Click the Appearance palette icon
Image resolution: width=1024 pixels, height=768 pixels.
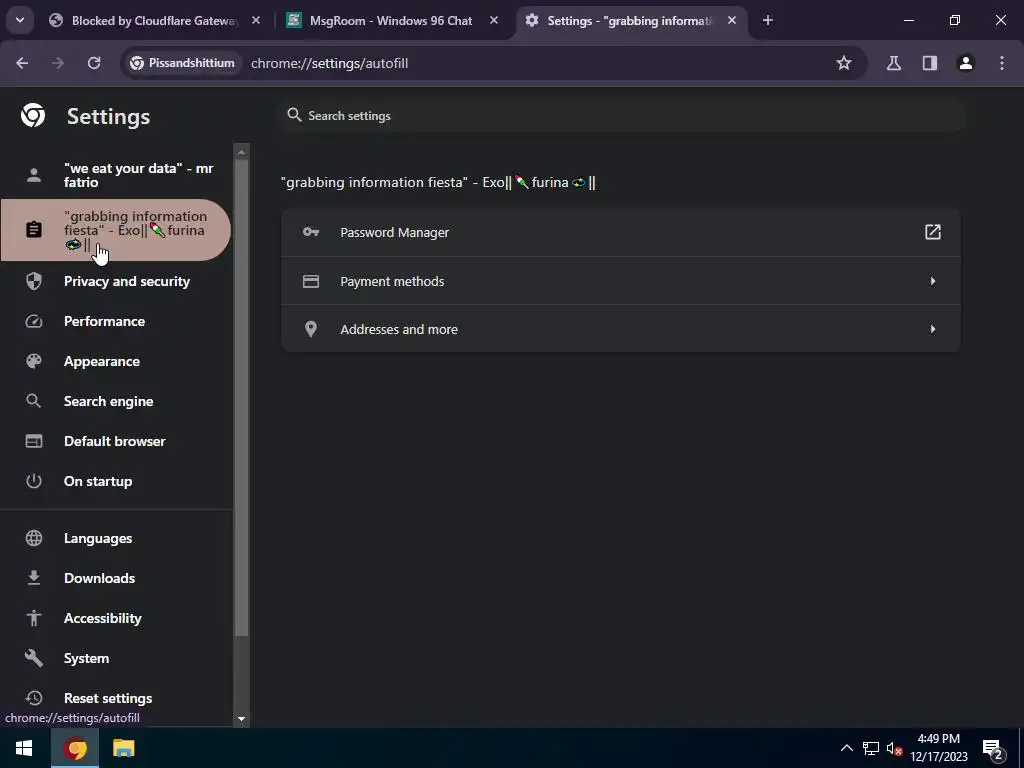(x=34, y=361)
